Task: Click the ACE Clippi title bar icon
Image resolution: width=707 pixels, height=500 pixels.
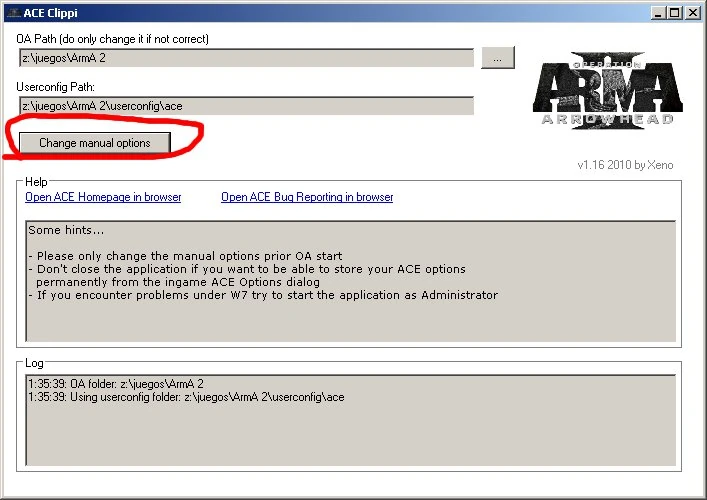Action: click(x=14, y=13)
